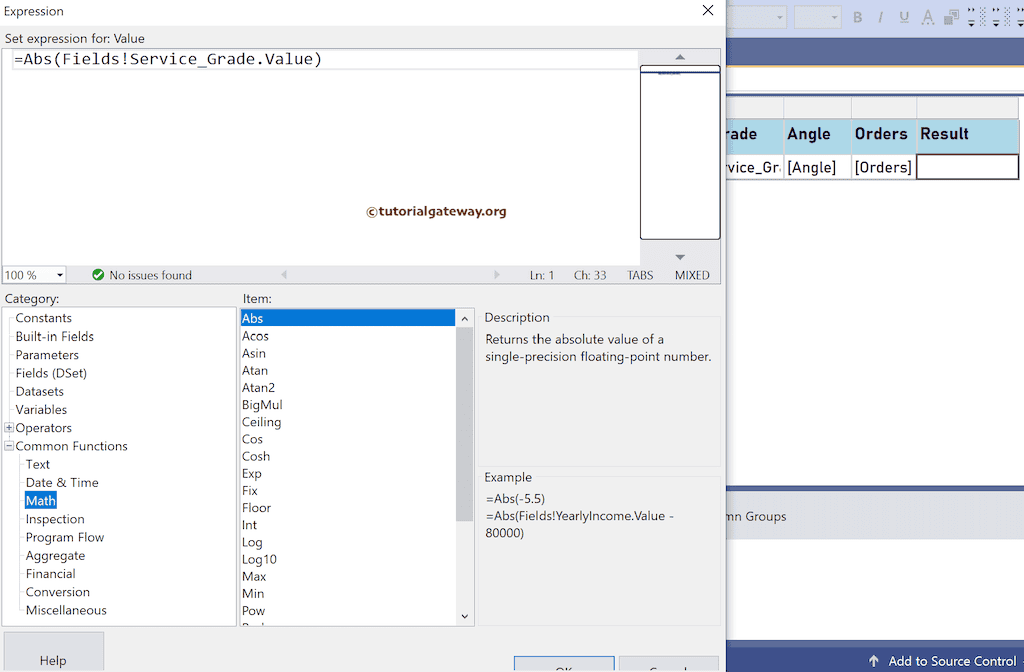Click the Italic icon in designer toolbar
This screenshot has height=672, width=1024.
880,18
